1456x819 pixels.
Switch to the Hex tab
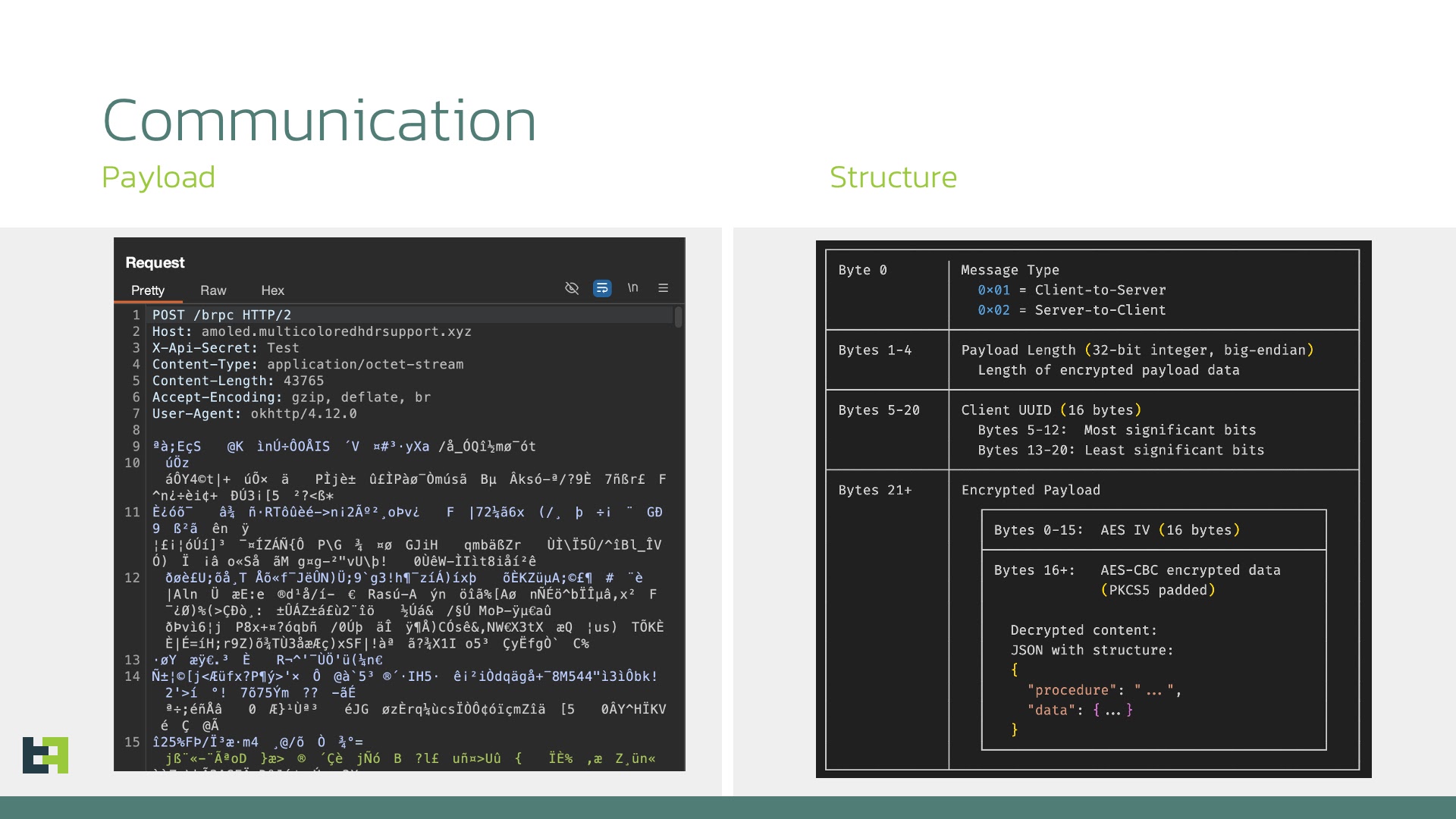[272, 290]
